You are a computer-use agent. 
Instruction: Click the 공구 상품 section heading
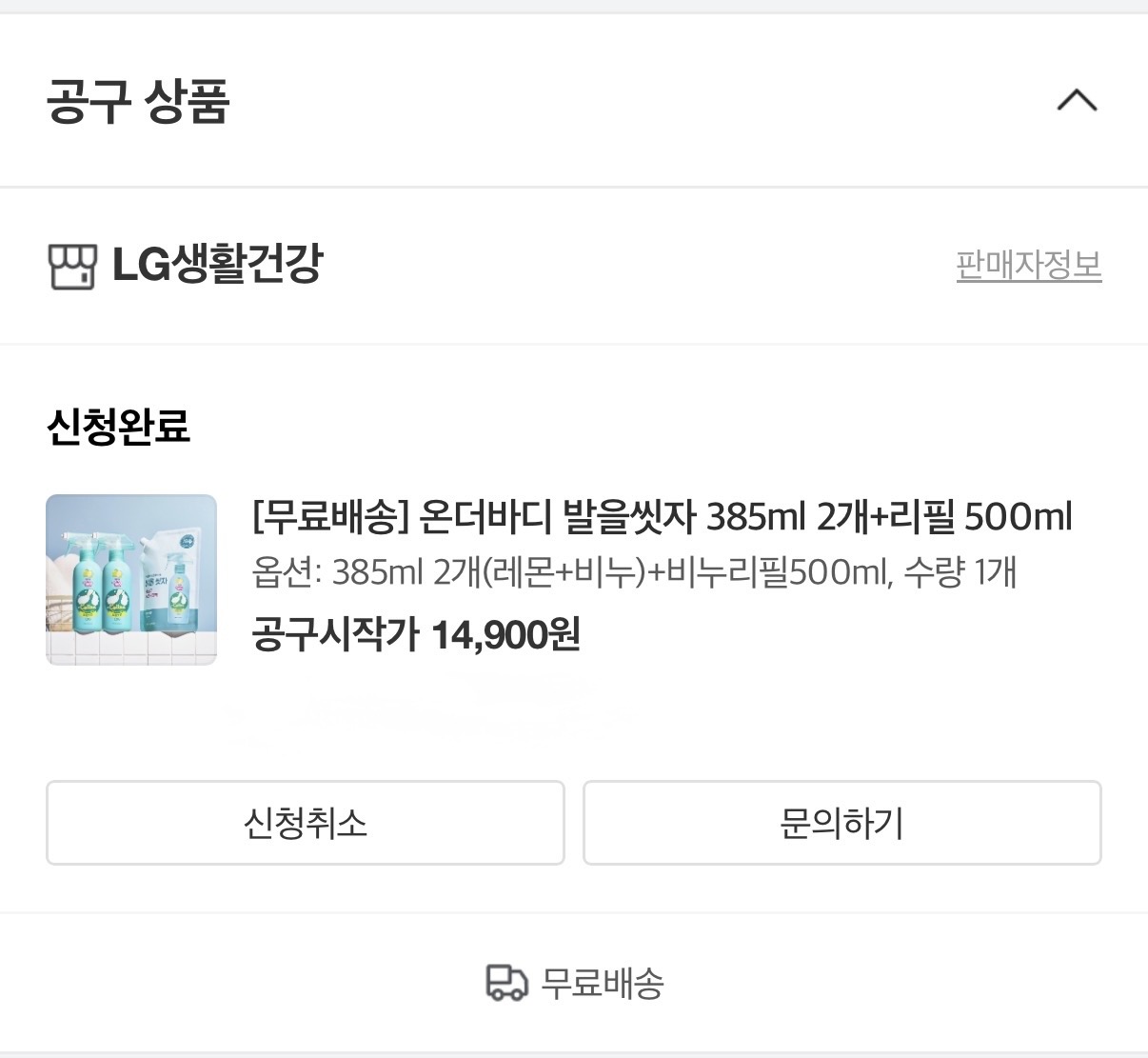(138, 101)
